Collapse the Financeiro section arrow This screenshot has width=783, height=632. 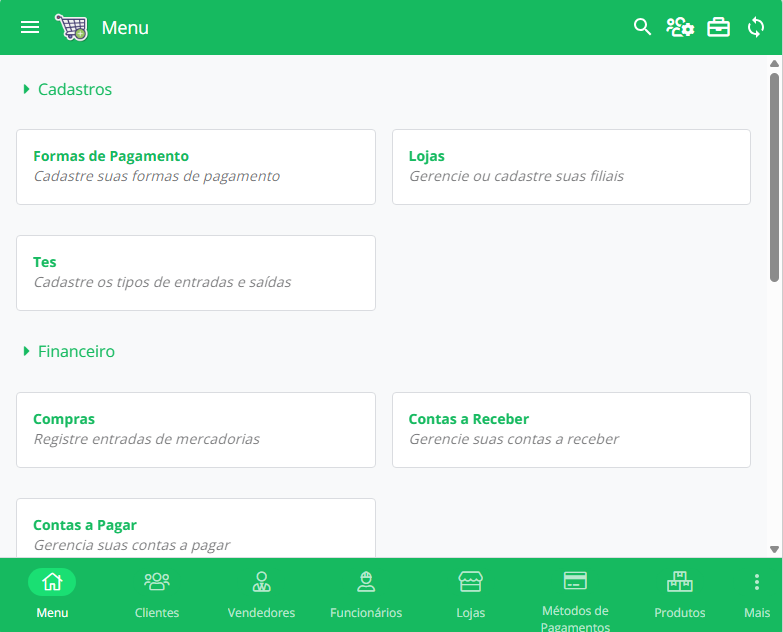pyautogui.click(x=26, y=351)
